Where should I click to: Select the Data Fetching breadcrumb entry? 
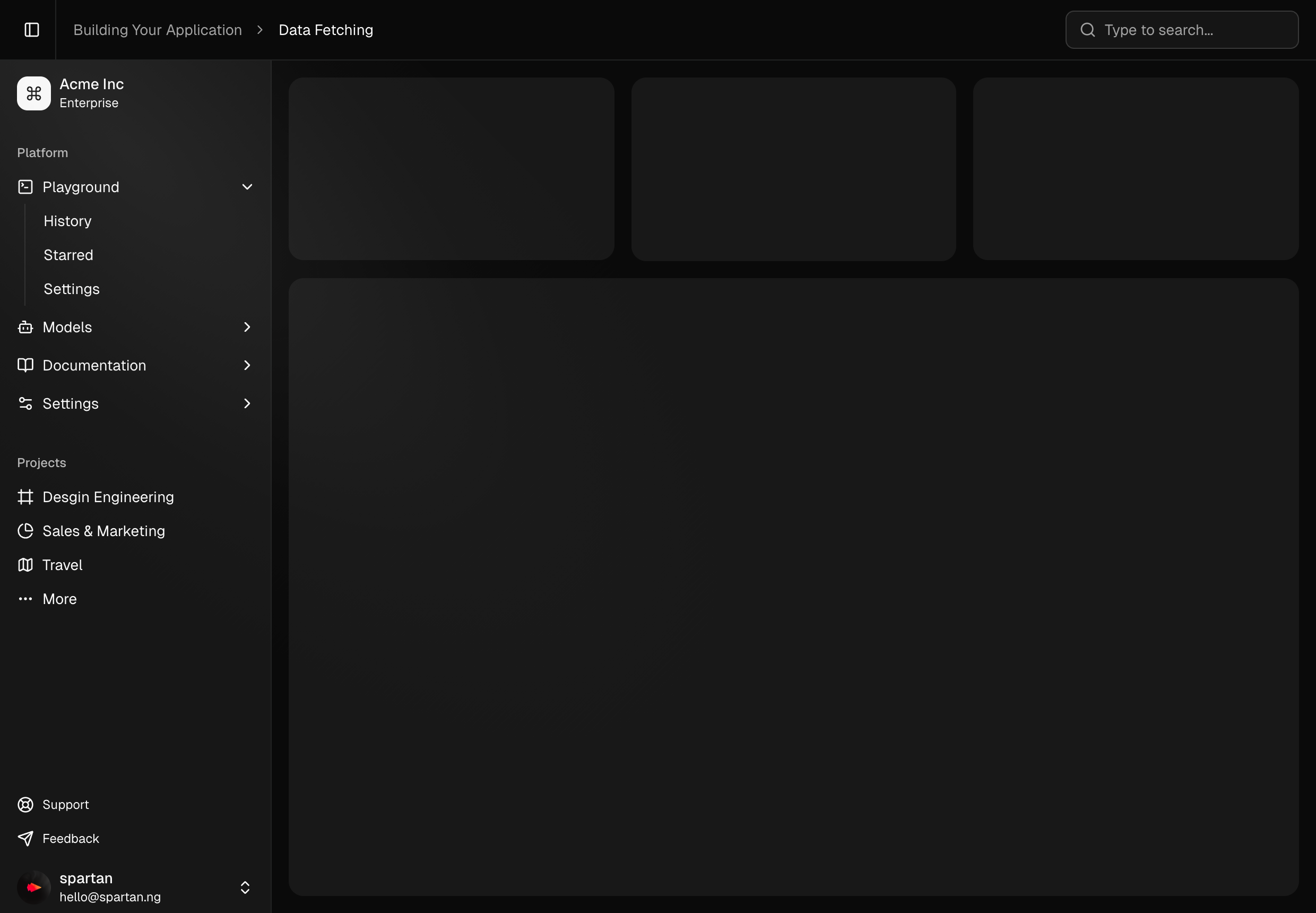[x=325, y=29]
